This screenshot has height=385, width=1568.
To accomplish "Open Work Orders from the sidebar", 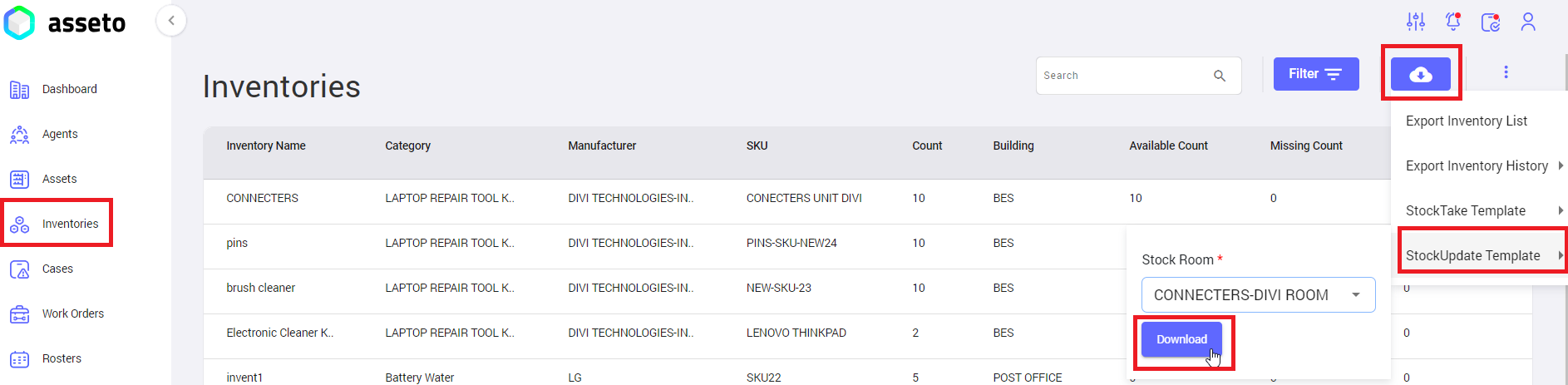I will pyautogui.click(x=72, y=313).
